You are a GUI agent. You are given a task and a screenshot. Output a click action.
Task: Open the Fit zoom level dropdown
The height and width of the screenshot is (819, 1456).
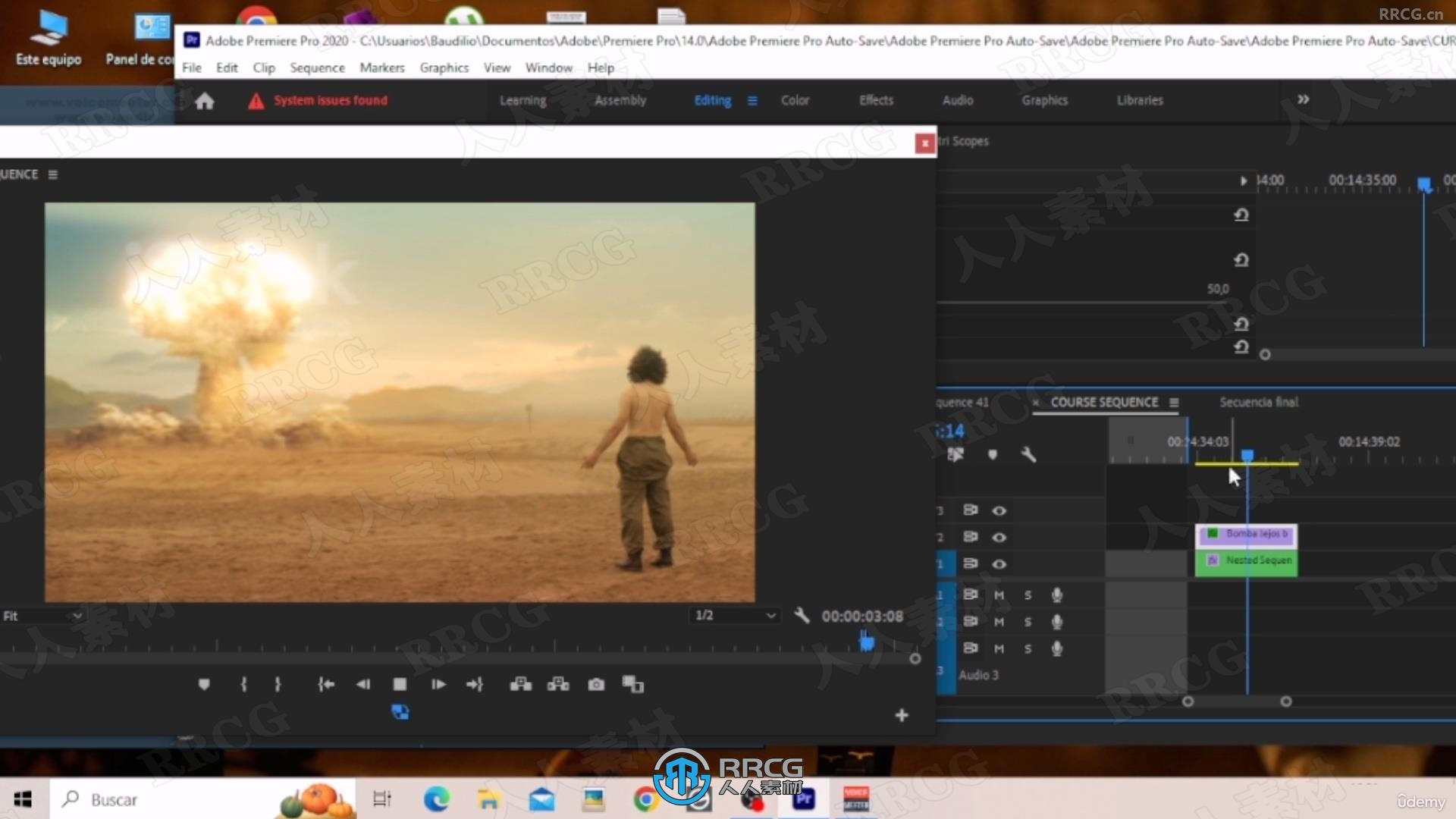pos(42,616)
